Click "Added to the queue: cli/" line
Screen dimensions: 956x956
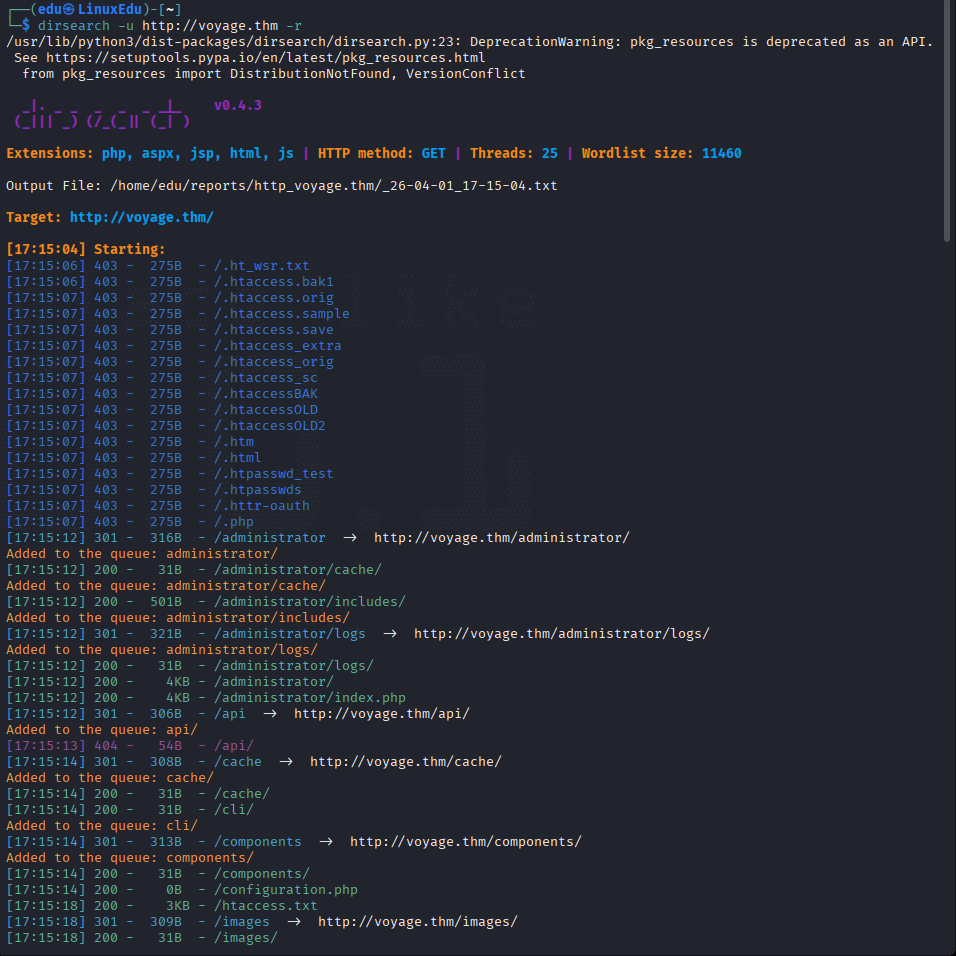coord(102,826)
